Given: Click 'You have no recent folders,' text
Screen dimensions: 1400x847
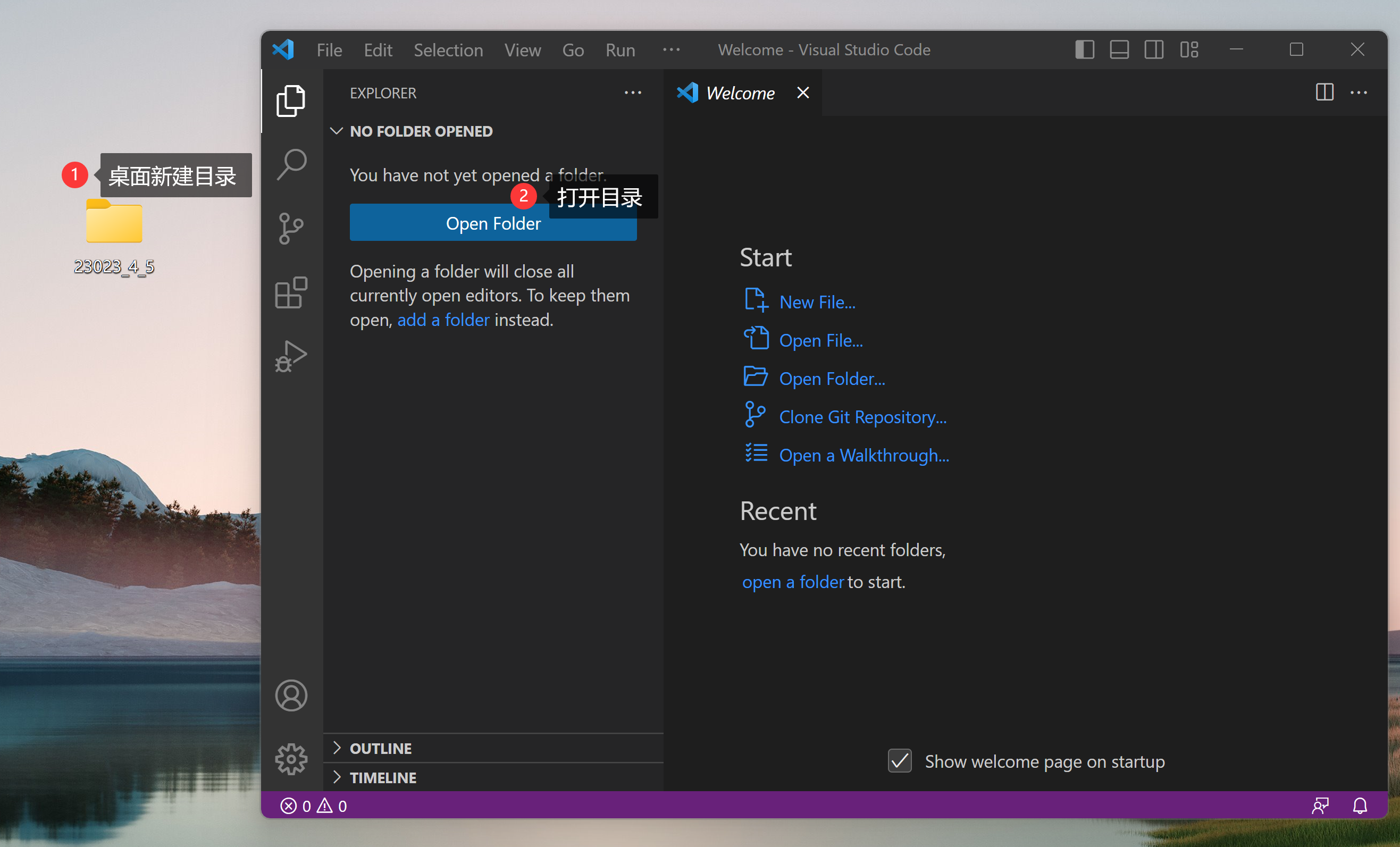Looking at the screenshot, I should tap(842, 550).
